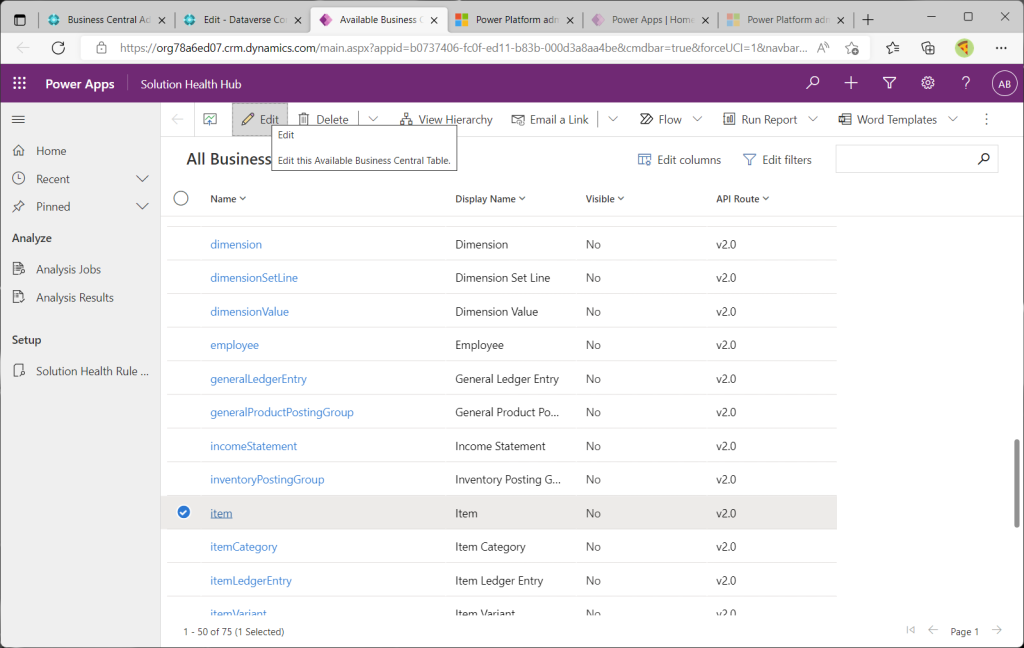Viewport: 1024px width, 648px height.
Task: Collapse the site map hamburger menu
Action: [x=18, y=120]
